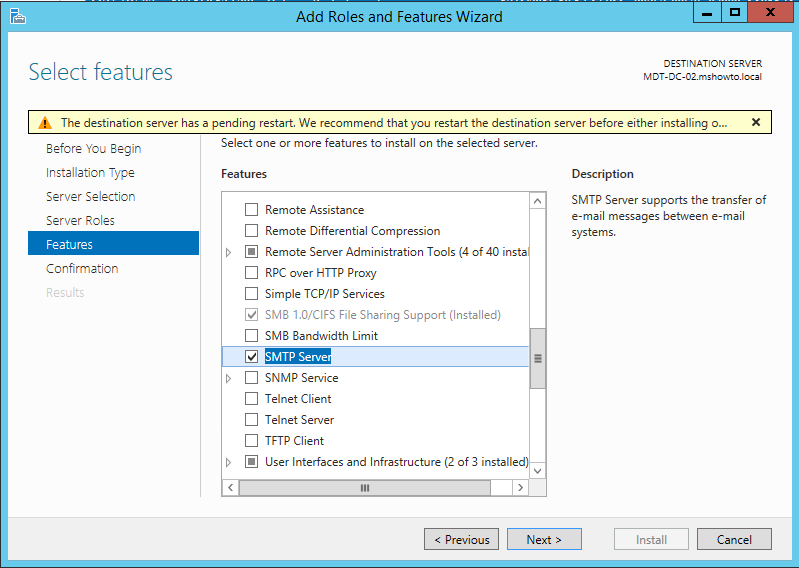799x568 pixels.
Task: Click the Previous button
Action: (461, 539)
